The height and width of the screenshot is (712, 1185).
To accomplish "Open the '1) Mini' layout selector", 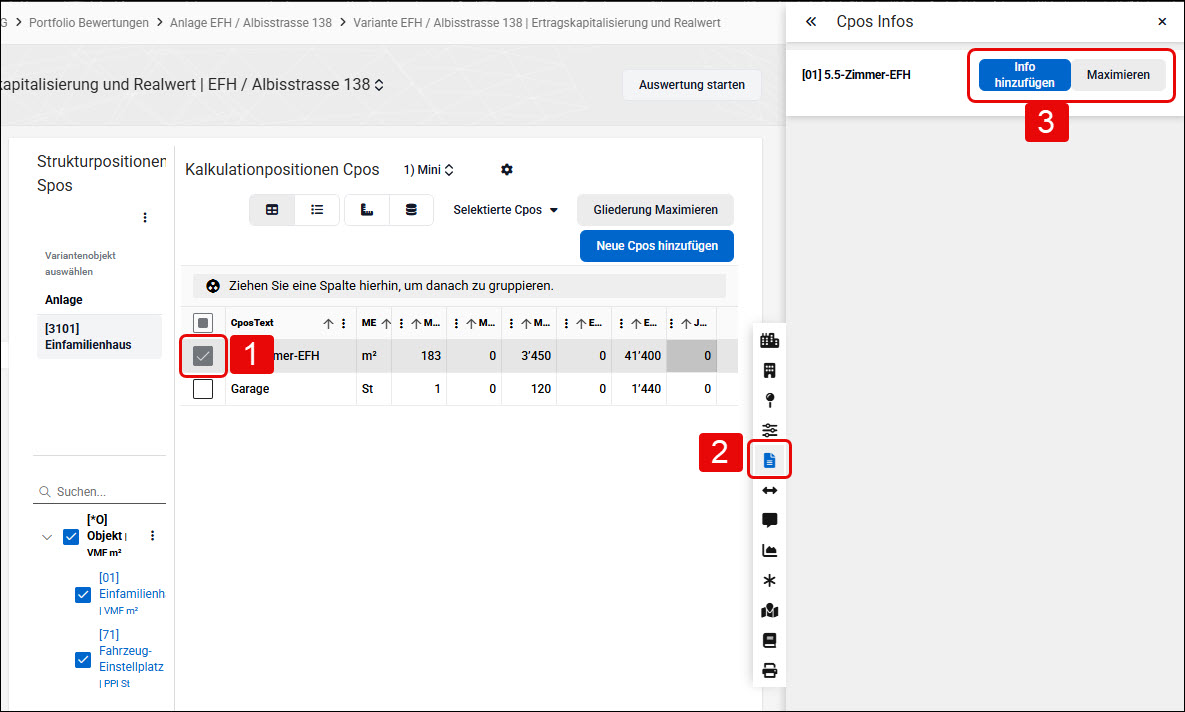I will (429, 170).
